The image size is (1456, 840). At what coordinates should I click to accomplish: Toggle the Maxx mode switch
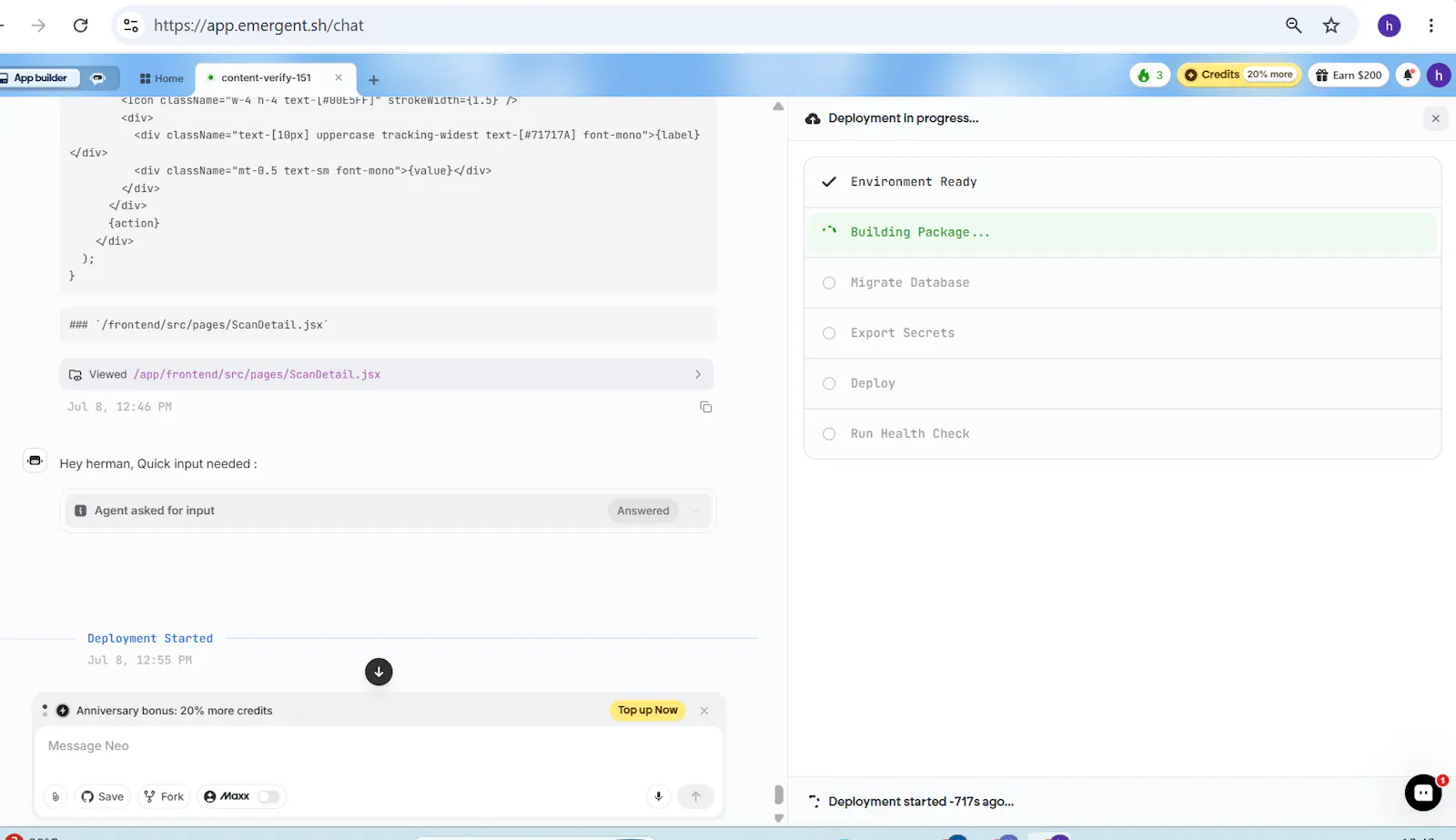tap(268, 796)
